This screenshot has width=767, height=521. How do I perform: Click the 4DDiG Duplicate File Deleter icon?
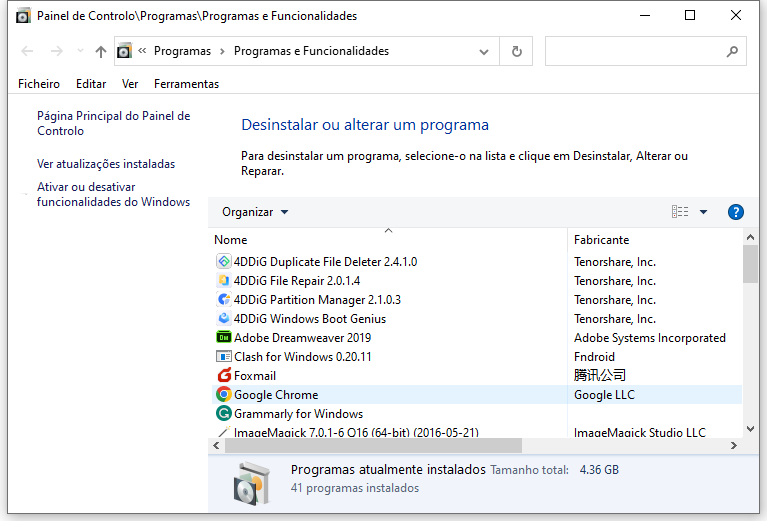(x=224, y=262)
